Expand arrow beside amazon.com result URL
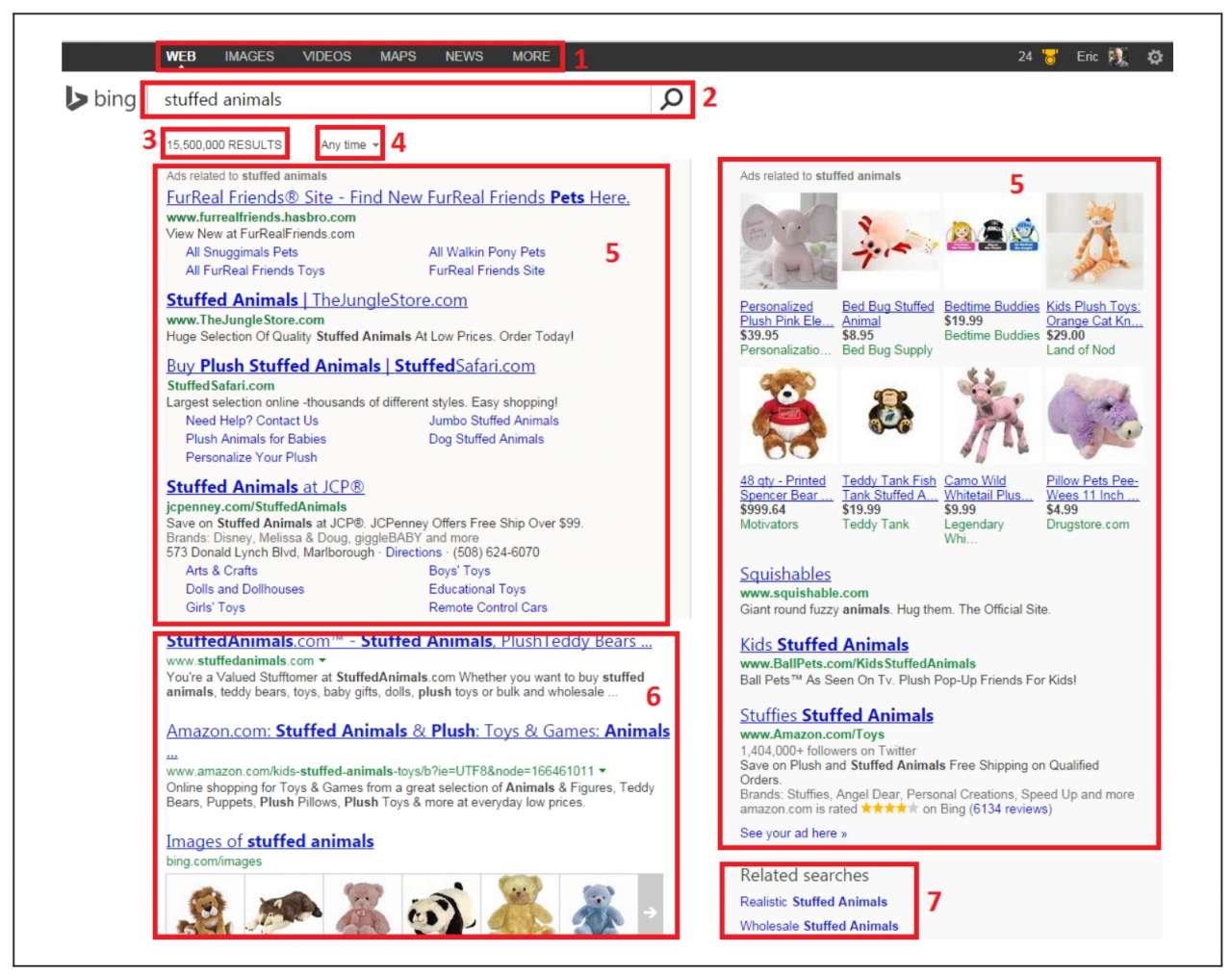 click(603, 770)
